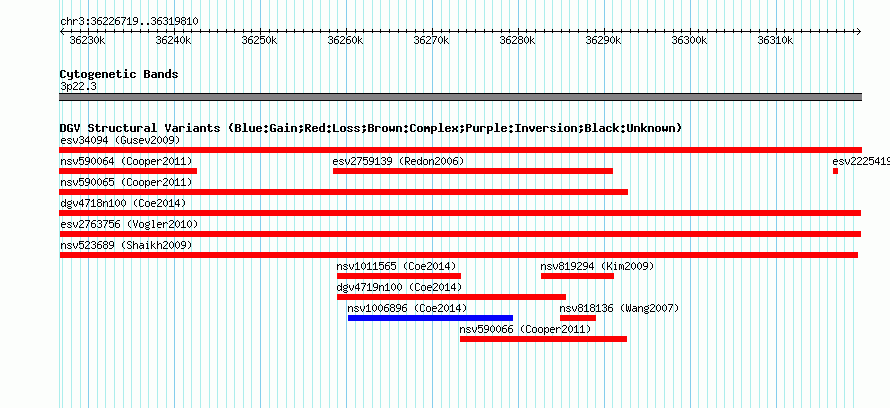890x408 pixels.
Task: Click the small esv2225419 red marker
Action: (x=836, y=171)
